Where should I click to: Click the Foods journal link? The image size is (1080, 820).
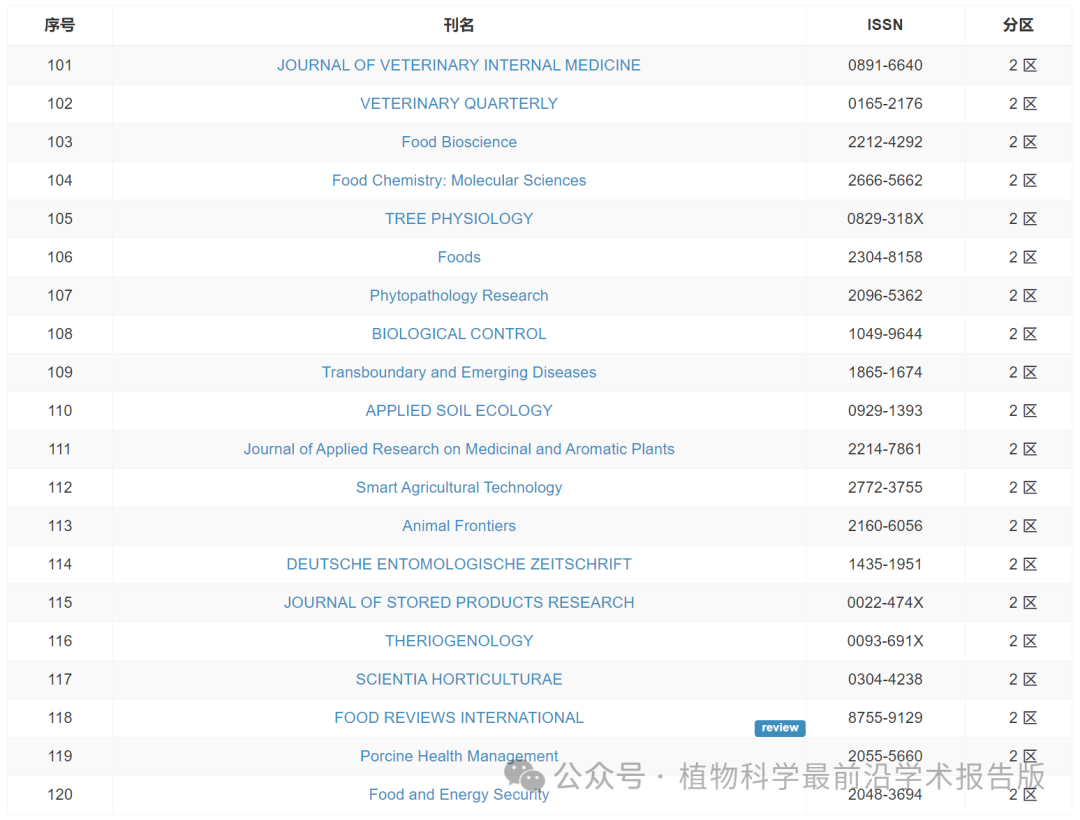459,257
